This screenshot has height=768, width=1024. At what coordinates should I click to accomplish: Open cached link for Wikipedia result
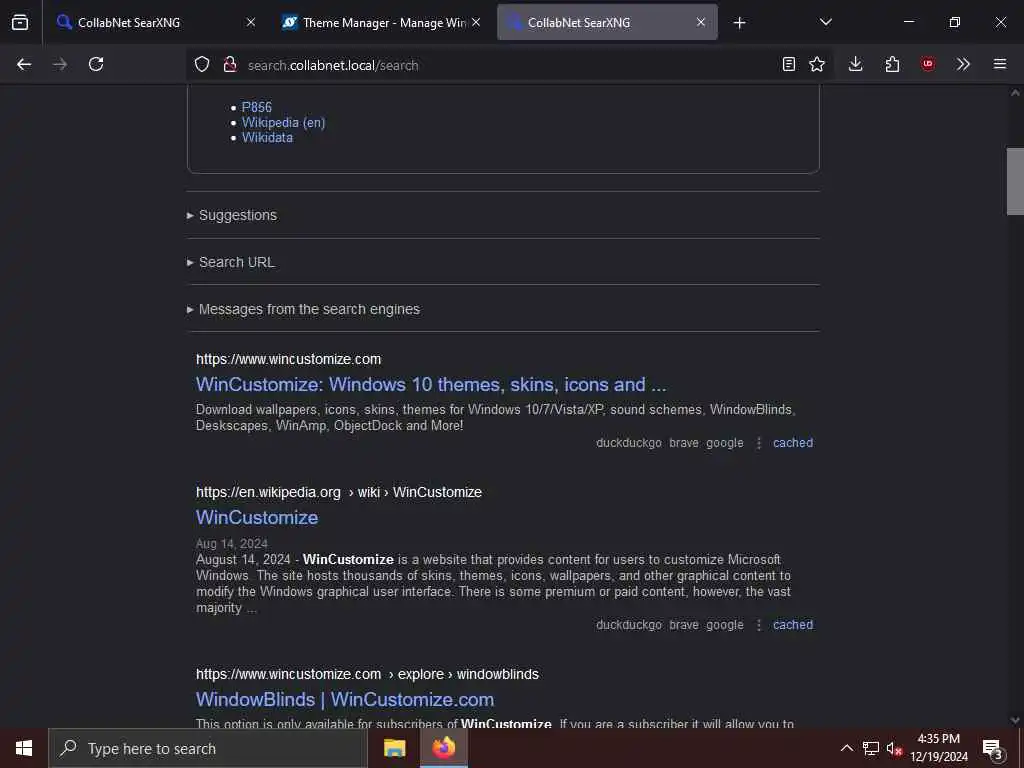click(x=793, y=625)
